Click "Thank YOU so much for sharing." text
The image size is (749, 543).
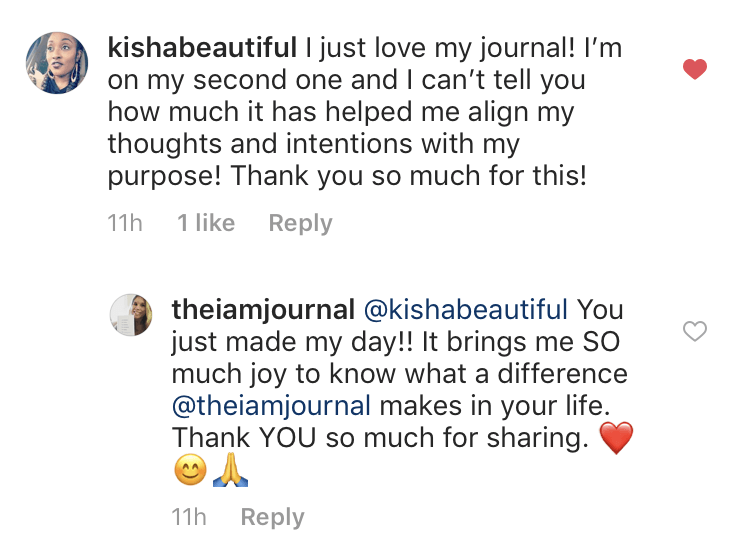[378, 438]
